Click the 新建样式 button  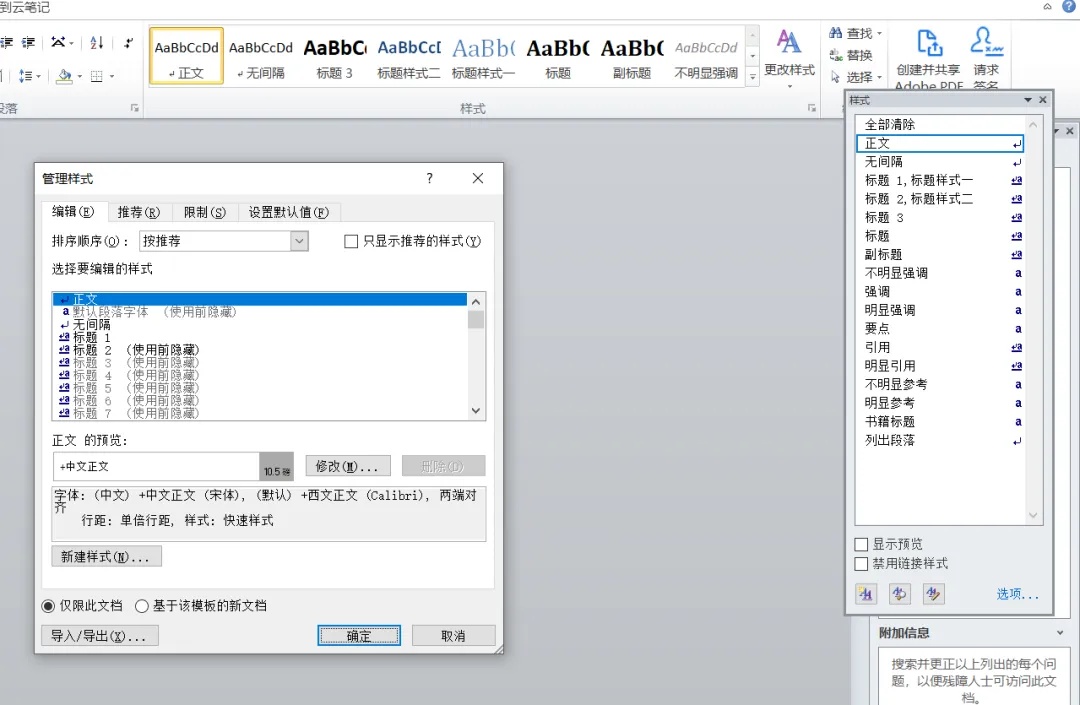click(x=106, y=556)
